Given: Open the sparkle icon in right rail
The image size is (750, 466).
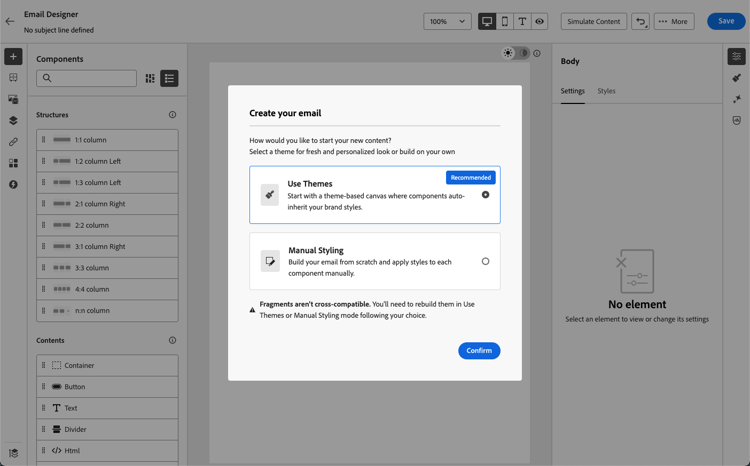Looking at the screenshot, I should click(x=737, y=99).
